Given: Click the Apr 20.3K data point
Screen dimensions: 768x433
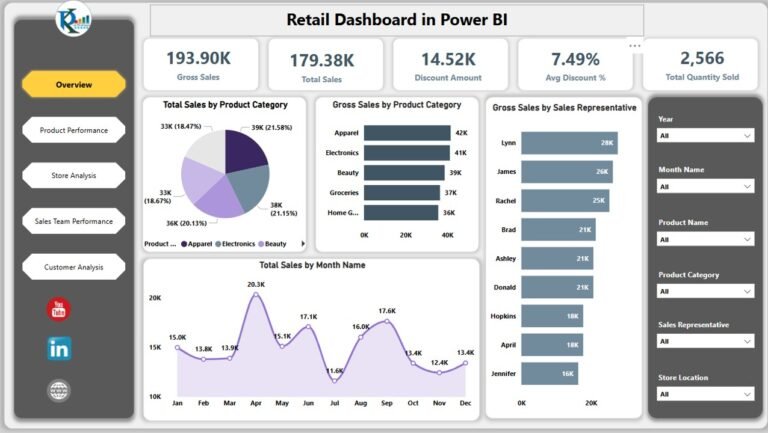Looking at the screenshot, I should (256, 295).
